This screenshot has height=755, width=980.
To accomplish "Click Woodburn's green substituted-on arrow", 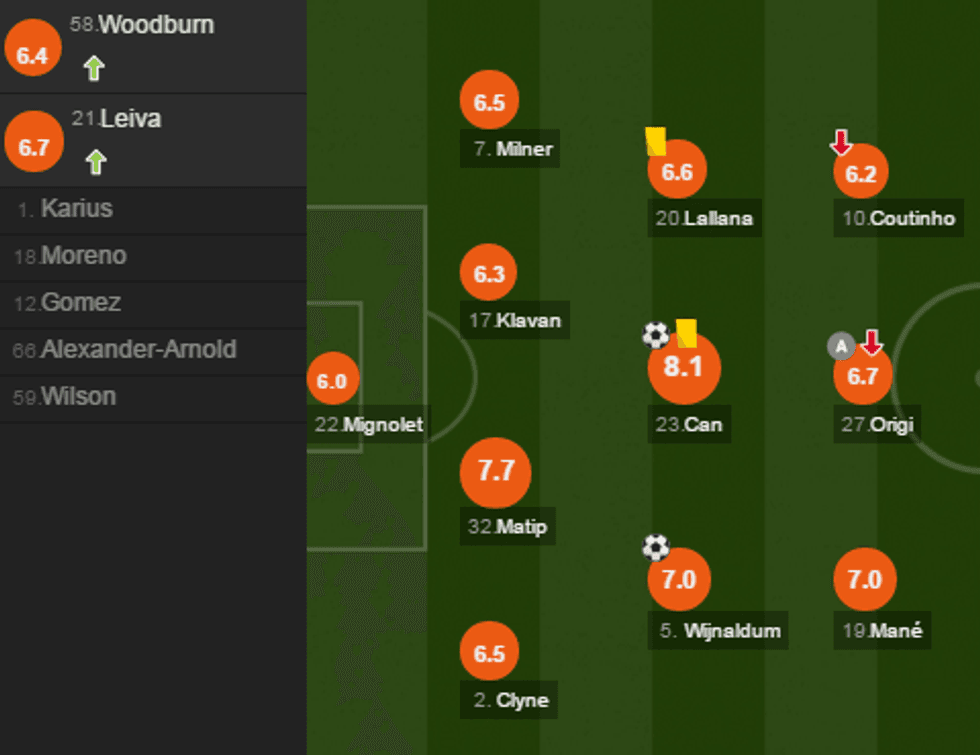I will coord(94,68).
